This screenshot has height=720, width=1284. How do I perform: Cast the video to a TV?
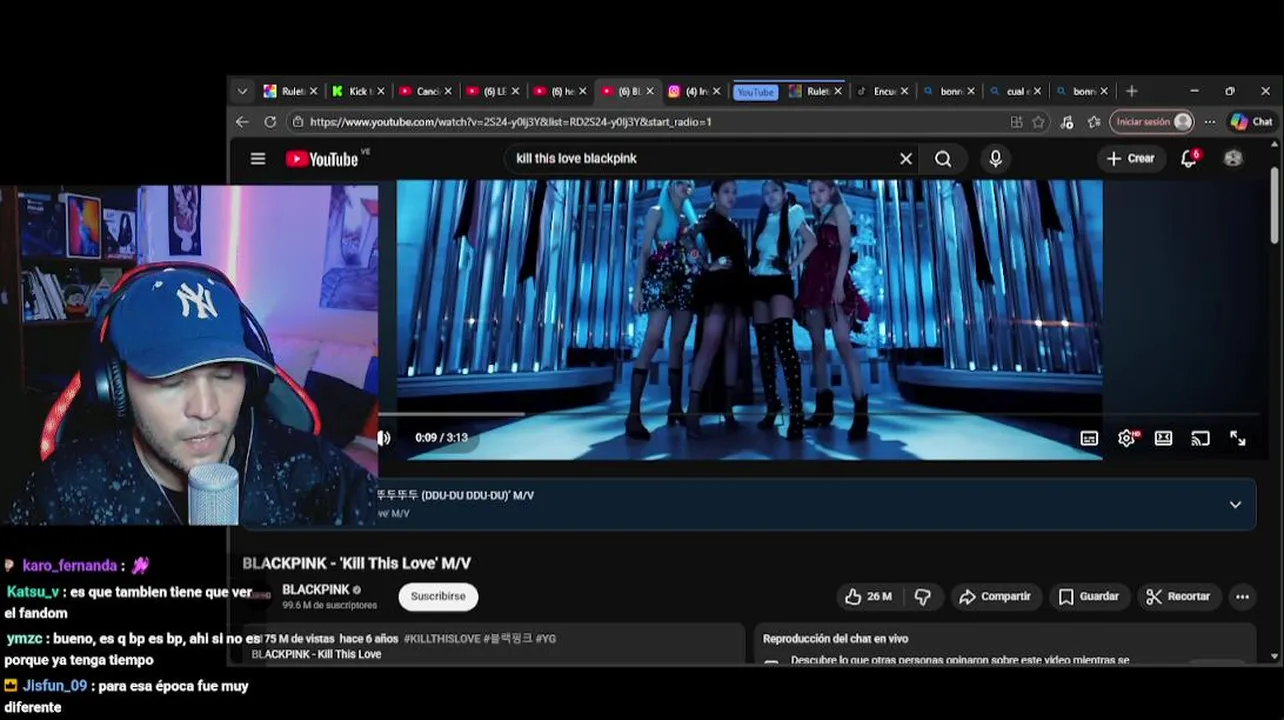point(1200,438)
